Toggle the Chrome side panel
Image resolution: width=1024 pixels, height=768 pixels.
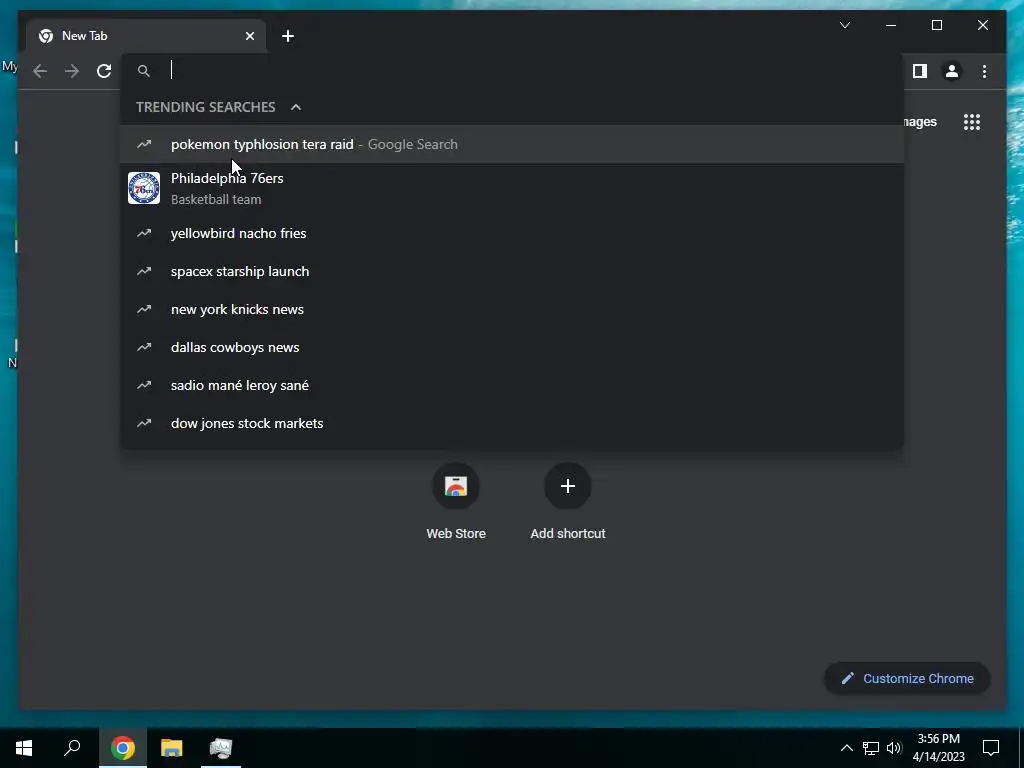(920, 71)
